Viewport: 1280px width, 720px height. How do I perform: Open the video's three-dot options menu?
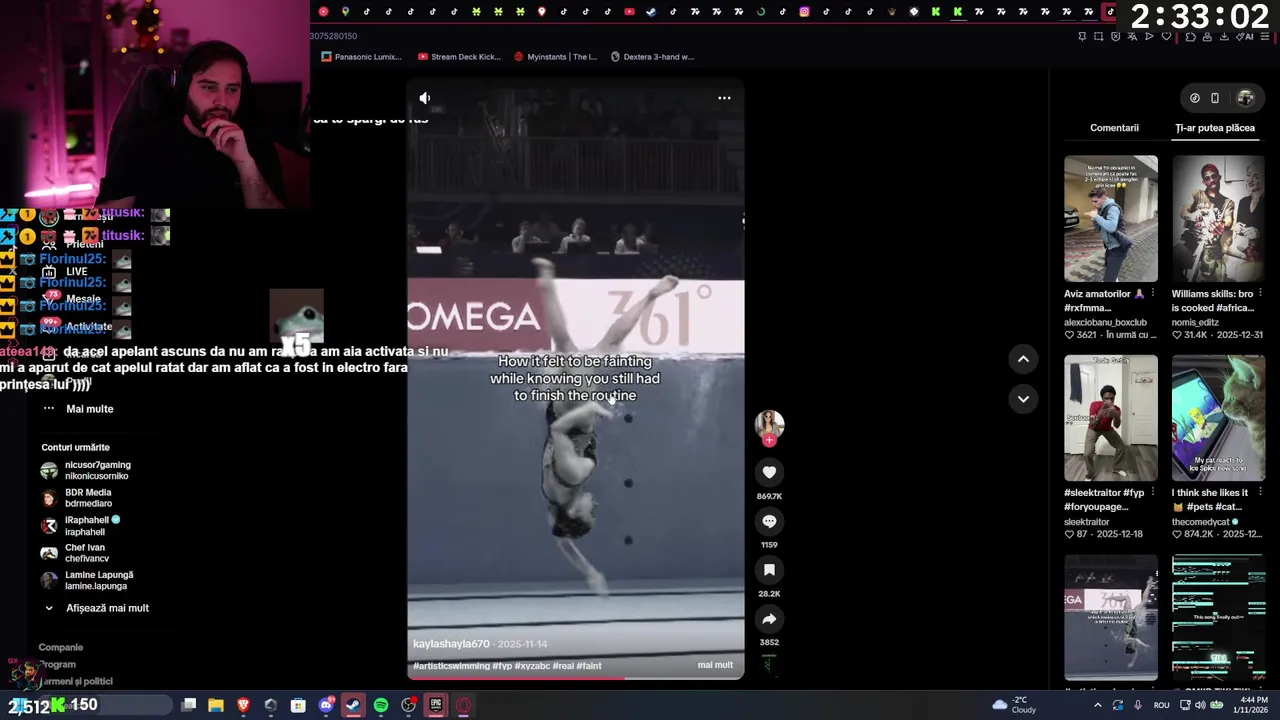tap(724, 98)
